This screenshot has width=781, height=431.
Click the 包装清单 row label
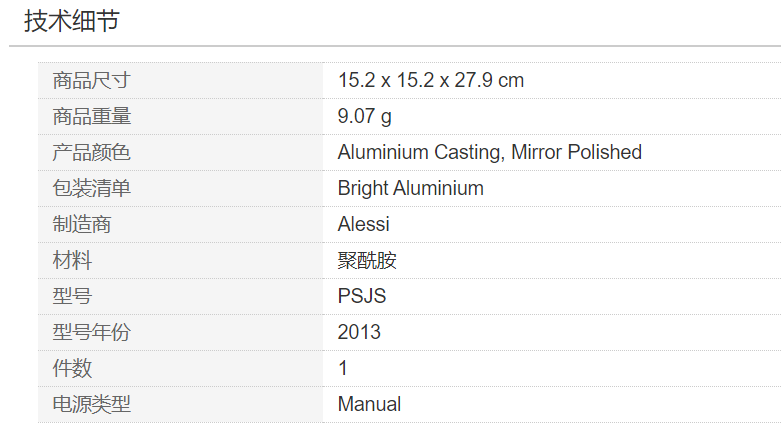[92, 189]
